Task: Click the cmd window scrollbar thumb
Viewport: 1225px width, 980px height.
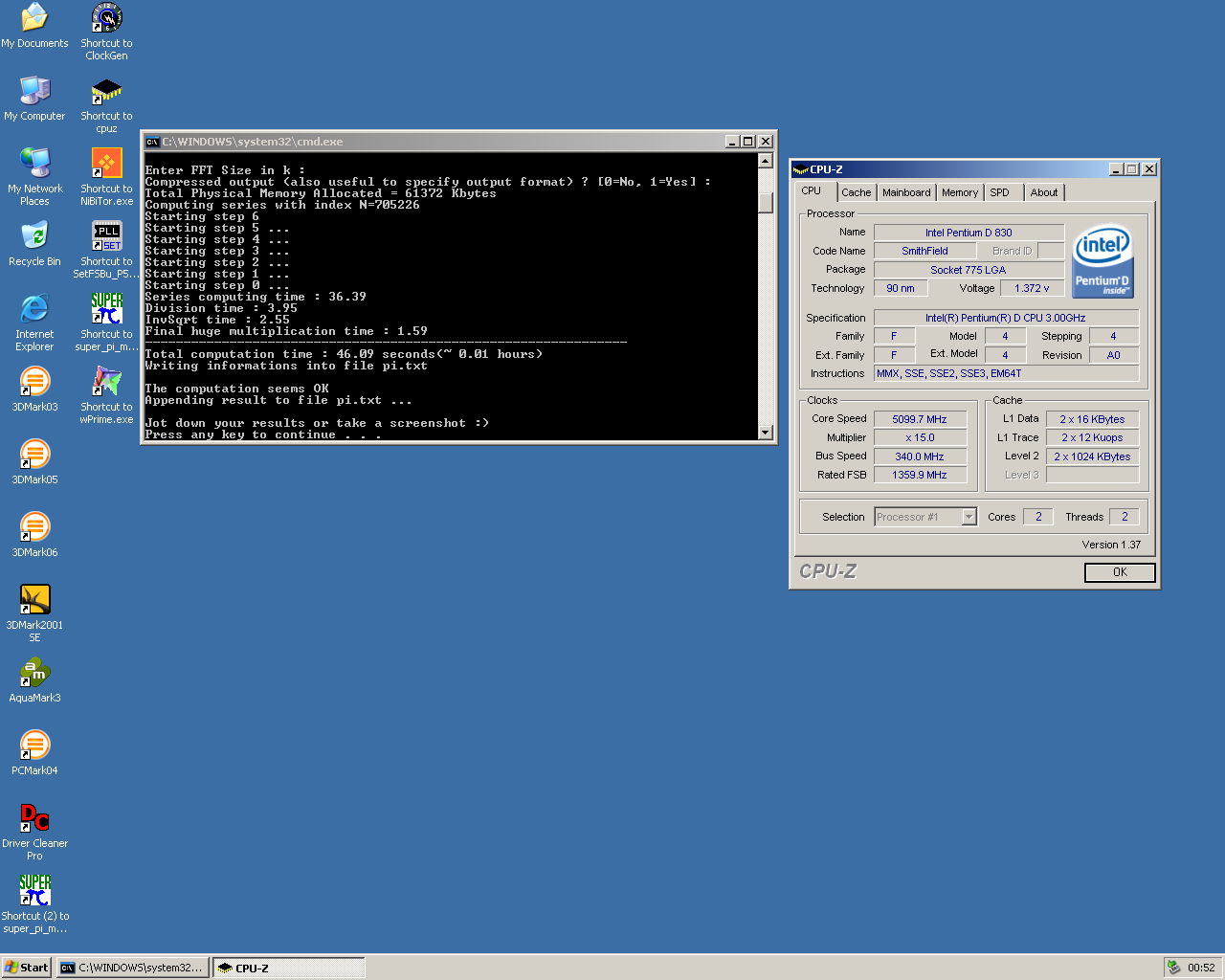Action: pos(766,204)
